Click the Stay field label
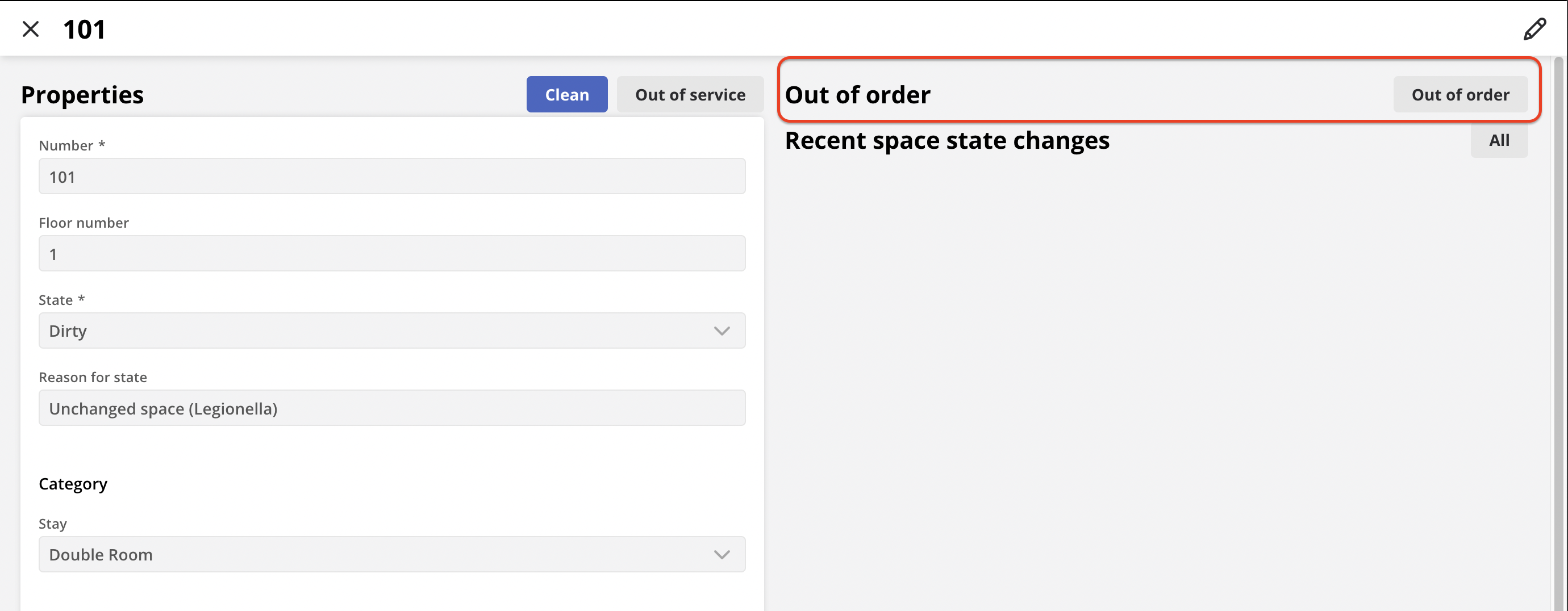1568x611 pixels. (52, 524)
